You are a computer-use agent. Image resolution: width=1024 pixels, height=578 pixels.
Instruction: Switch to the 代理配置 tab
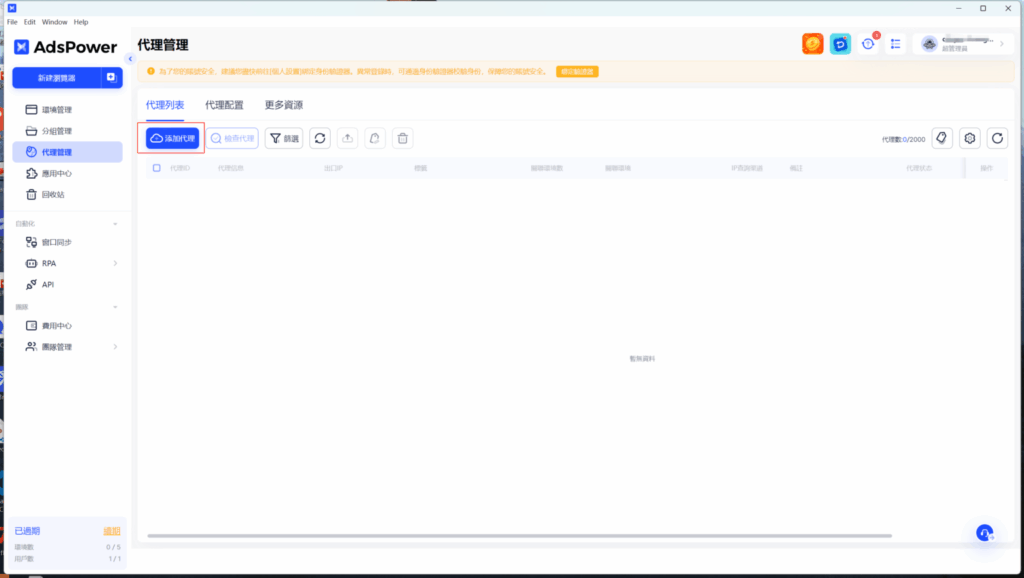click(x=224, y=105)
